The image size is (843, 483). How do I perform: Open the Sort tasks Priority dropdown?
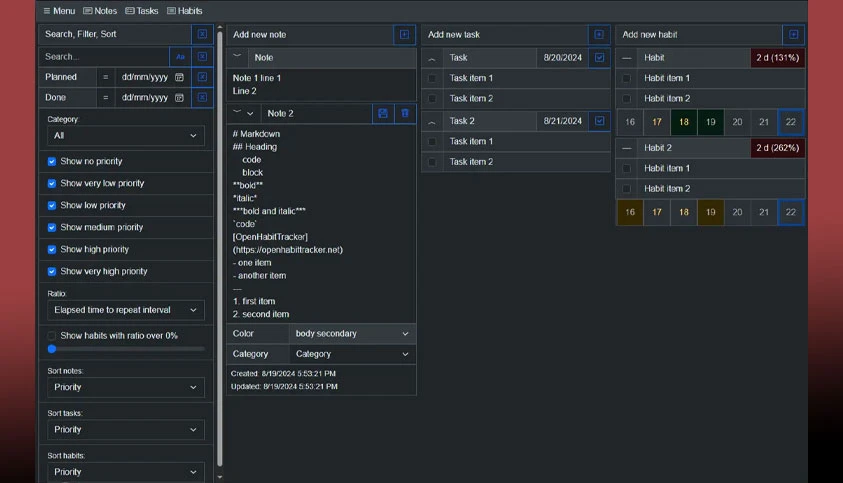click(x=126, y=430)
